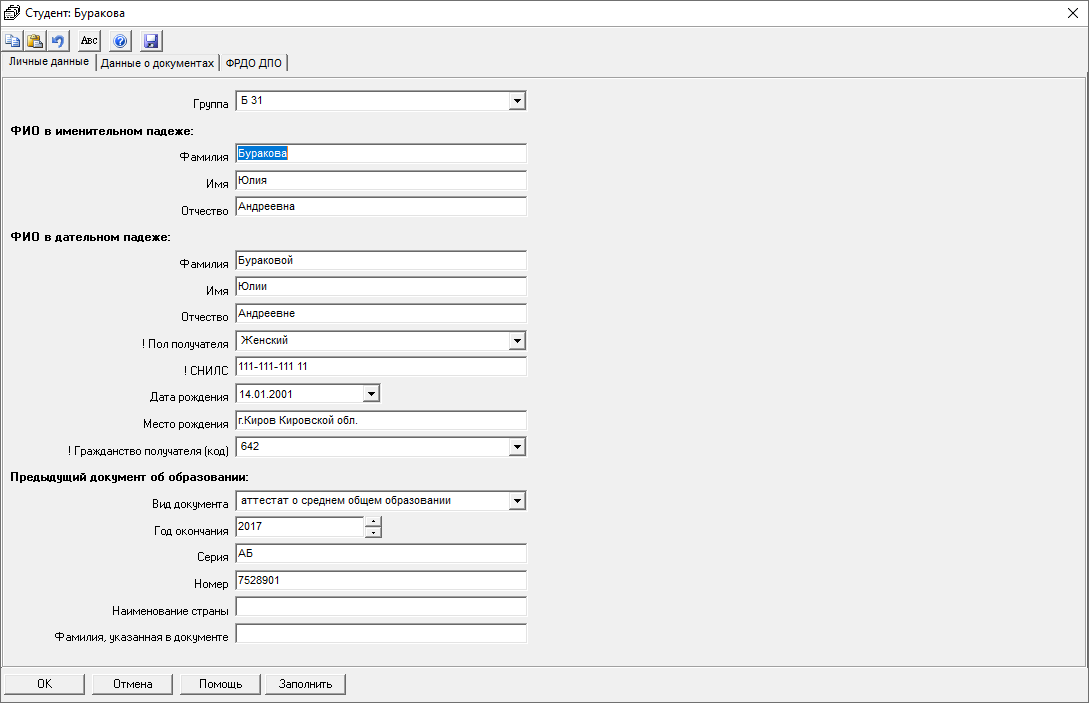Expand the Группа dropdown
Screen dimensions: 1089x703
[x=517, y=101]
